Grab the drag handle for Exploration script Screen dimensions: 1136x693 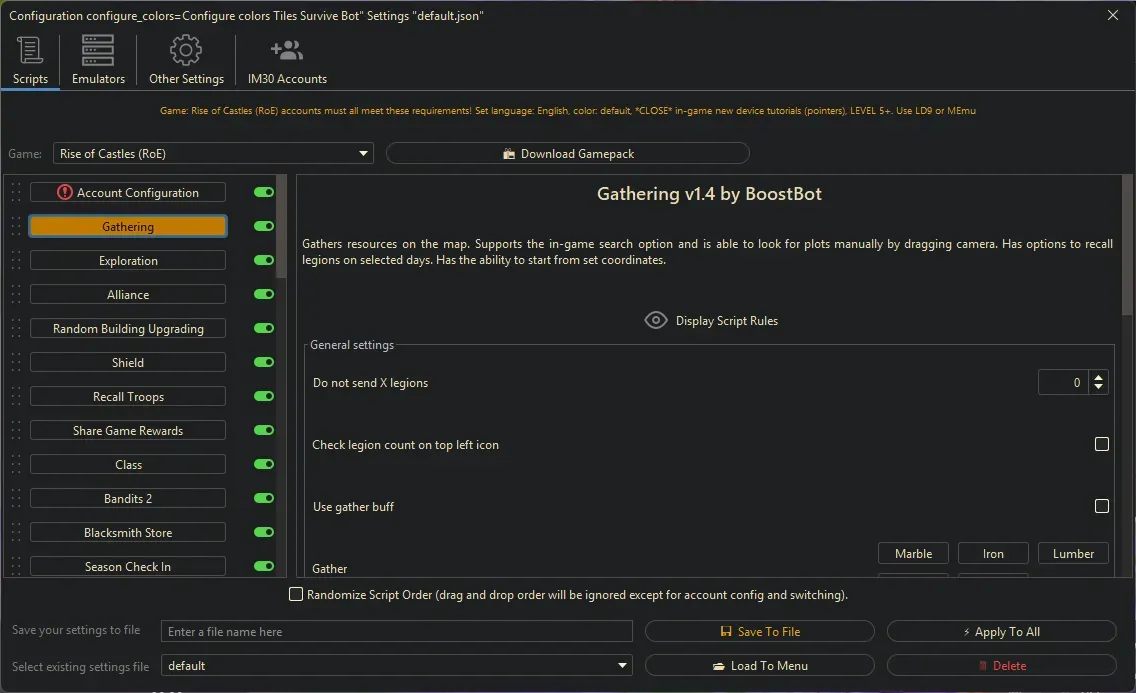pos(16,261)
